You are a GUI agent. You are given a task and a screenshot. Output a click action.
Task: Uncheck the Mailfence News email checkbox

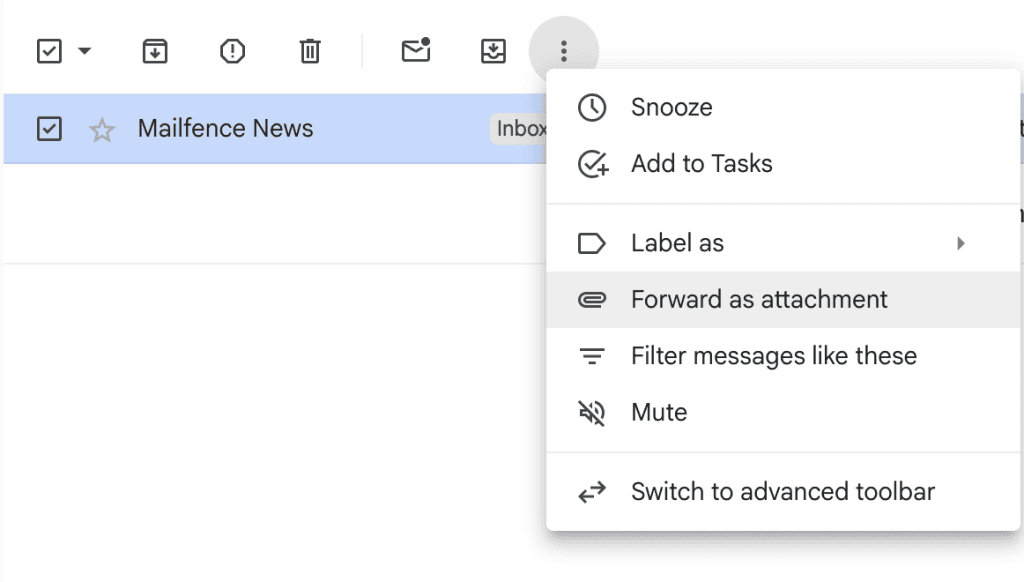[49, 129]
